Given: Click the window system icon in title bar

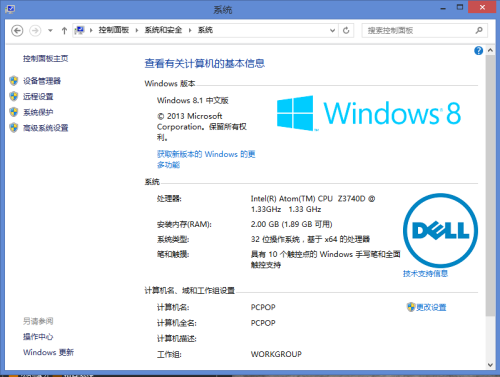Looking at the screenshot, I should point(10,9).
